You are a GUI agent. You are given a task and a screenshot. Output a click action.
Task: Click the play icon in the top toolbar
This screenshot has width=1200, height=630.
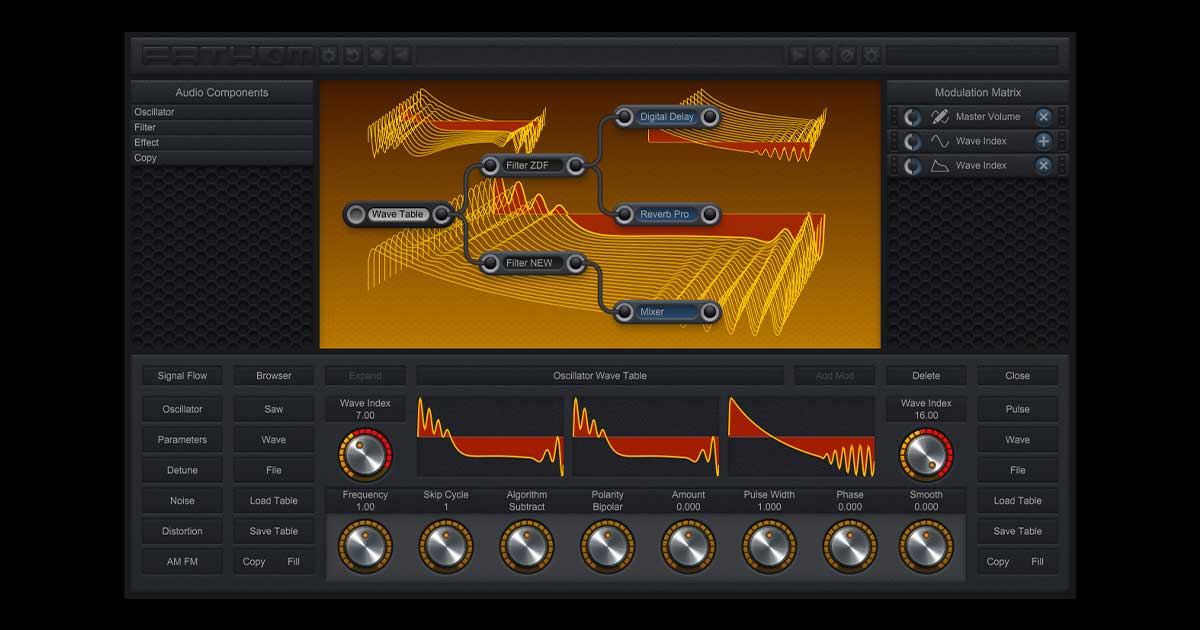[798, 55]
